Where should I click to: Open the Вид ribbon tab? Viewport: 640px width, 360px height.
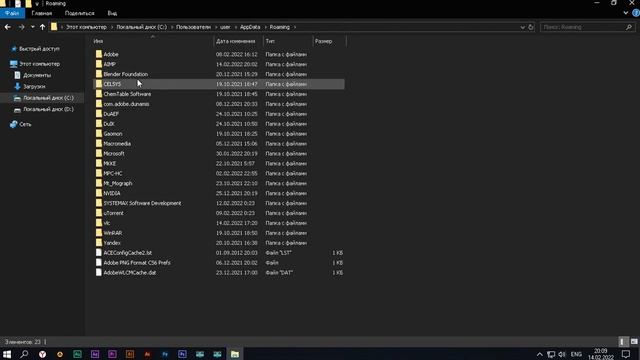pos(112,13)
